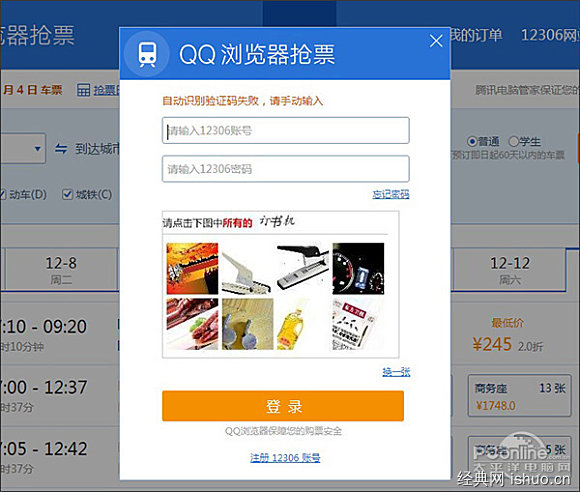This screenshot has height=492, width=580.
Task: Select the captcha image of a white paper cutter
Action: coord(247,268)
